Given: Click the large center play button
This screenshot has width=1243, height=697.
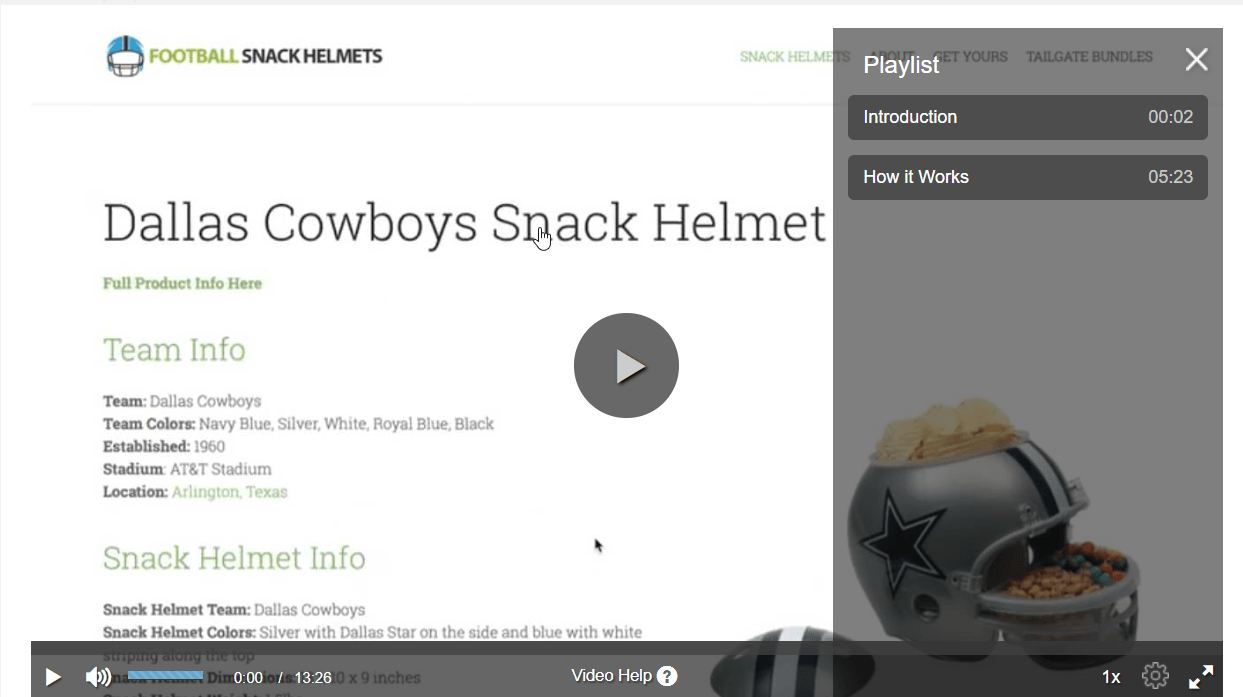Looking at the screenshot, I should (x=626, y=366).
